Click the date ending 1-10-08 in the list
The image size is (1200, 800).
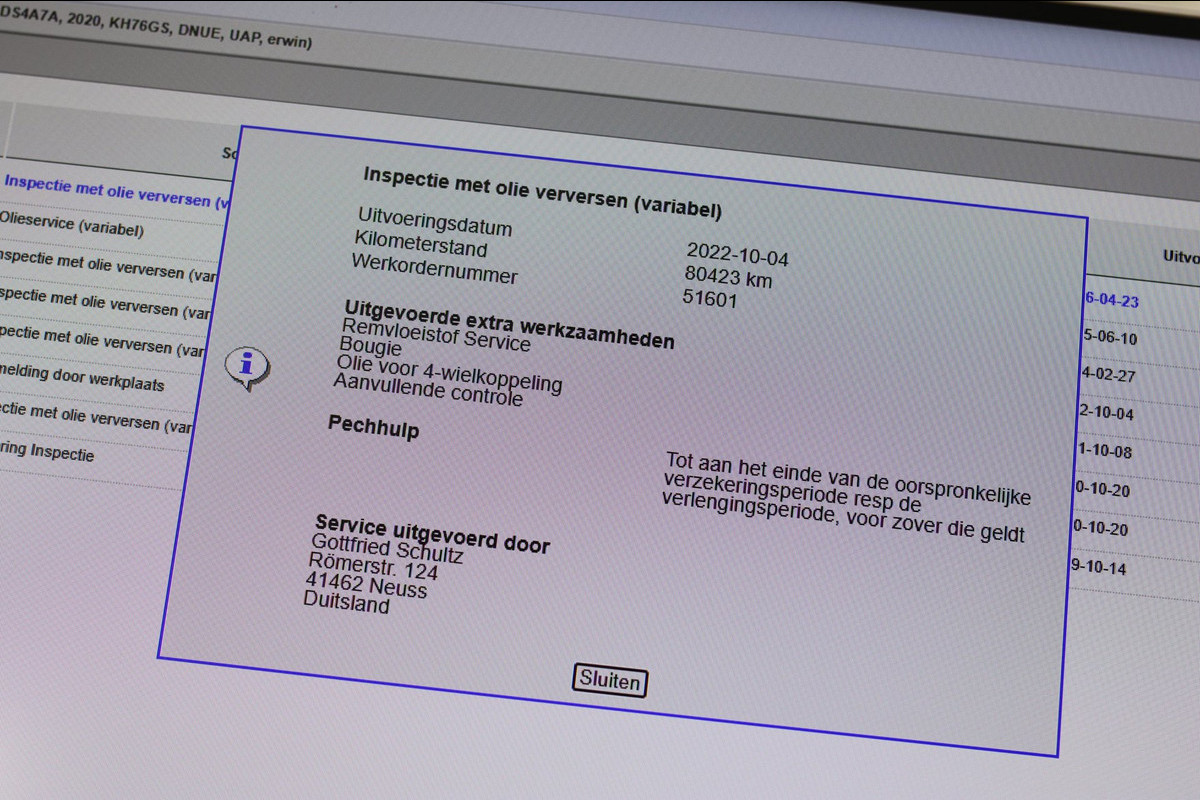[1104, 451]
